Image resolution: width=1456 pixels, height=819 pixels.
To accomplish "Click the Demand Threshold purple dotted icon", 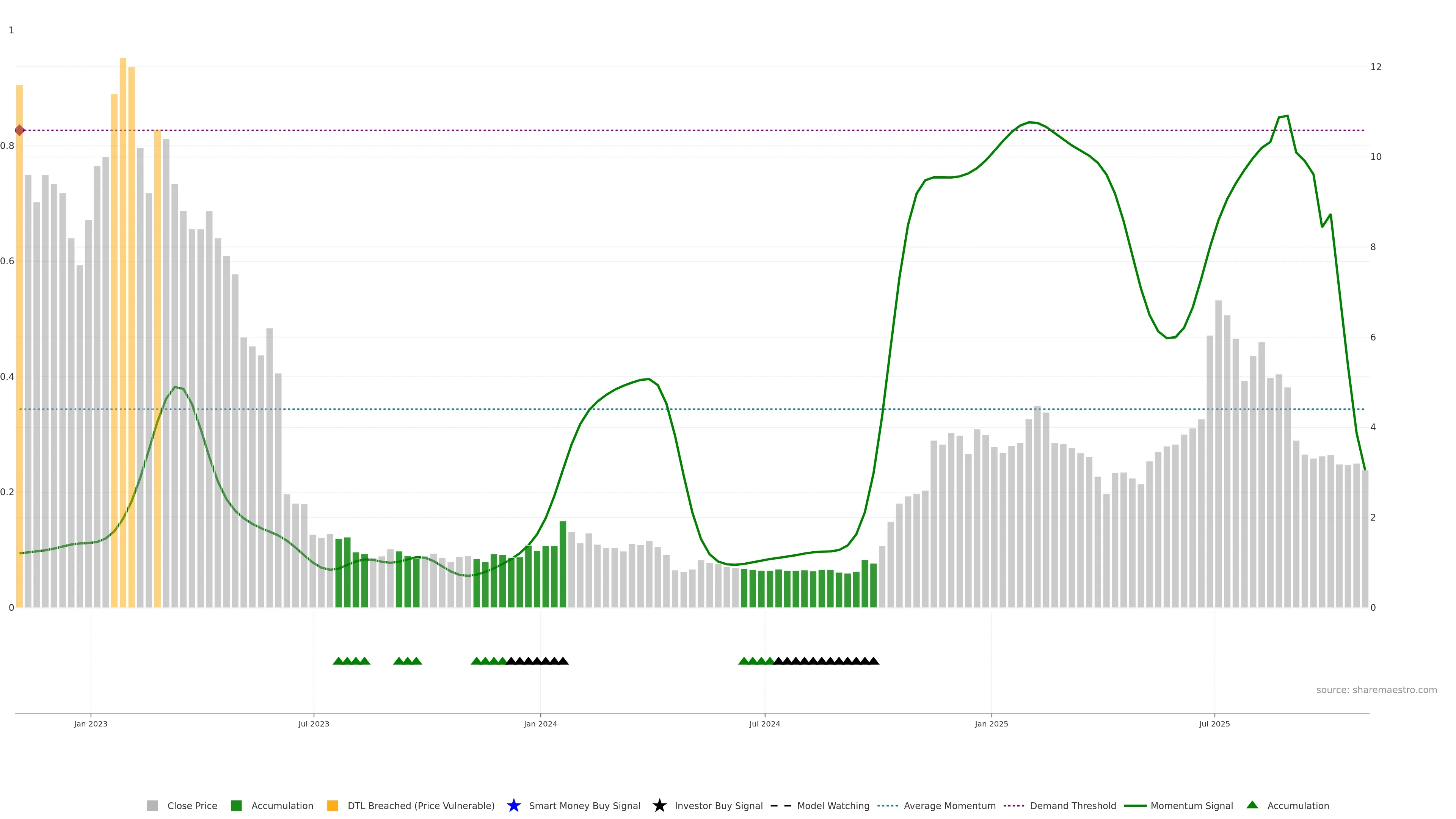I will pos(1014,805).
